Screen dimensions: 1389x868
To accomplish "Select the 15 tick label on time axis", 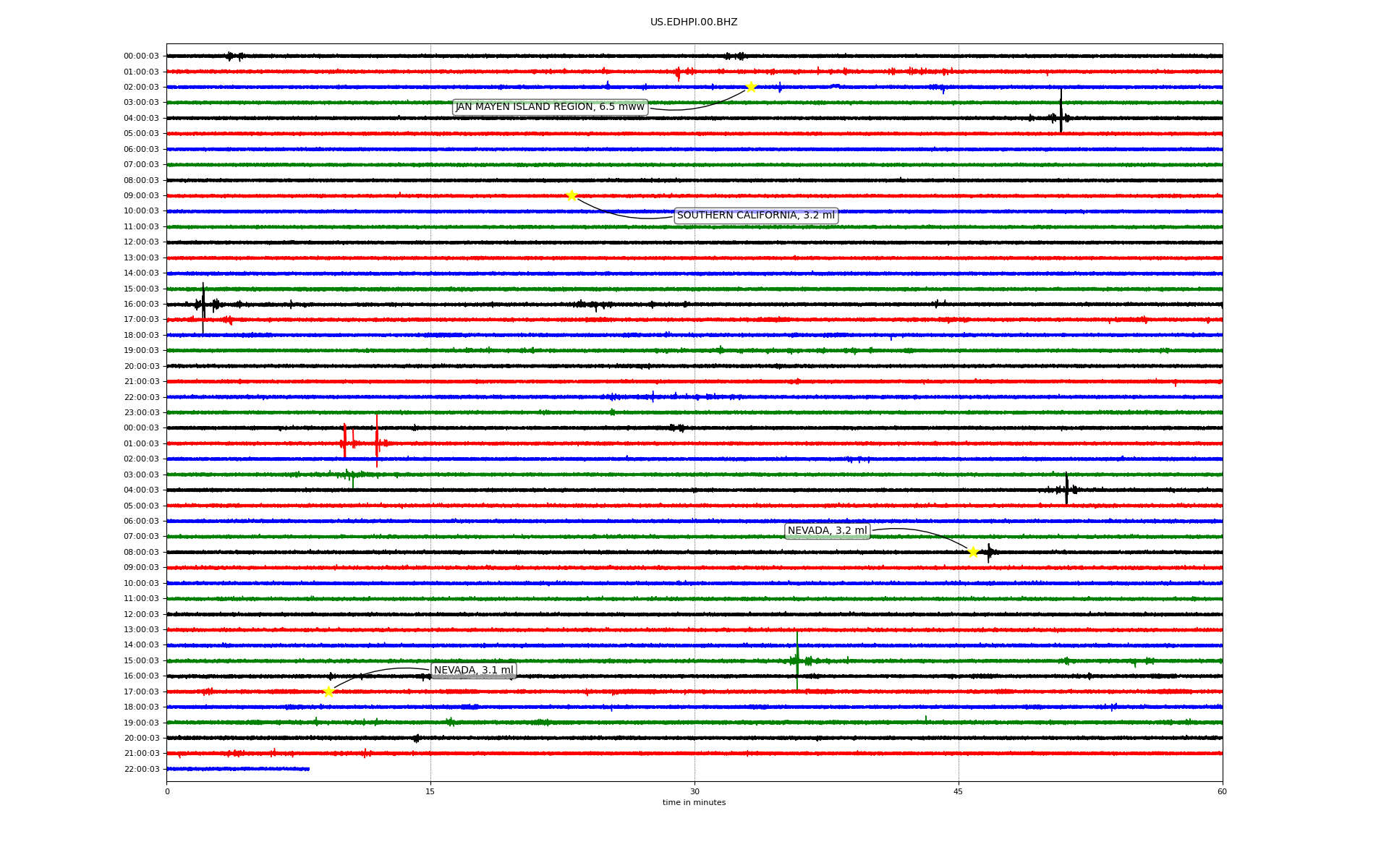I will pos(430,791).
